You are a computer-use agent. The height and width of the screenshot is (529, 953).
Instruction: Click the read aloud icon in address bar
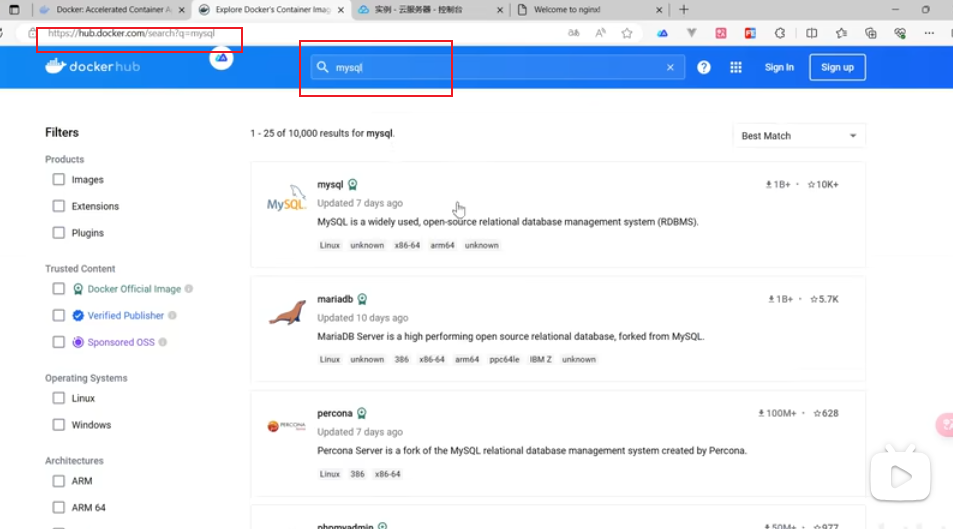[600, 33]
